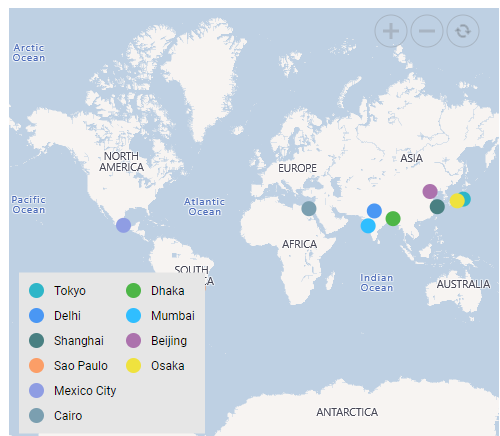Click the Shanghai legend label
The height and width of the screenshot is (436, 500).
(x=79, y=341)
